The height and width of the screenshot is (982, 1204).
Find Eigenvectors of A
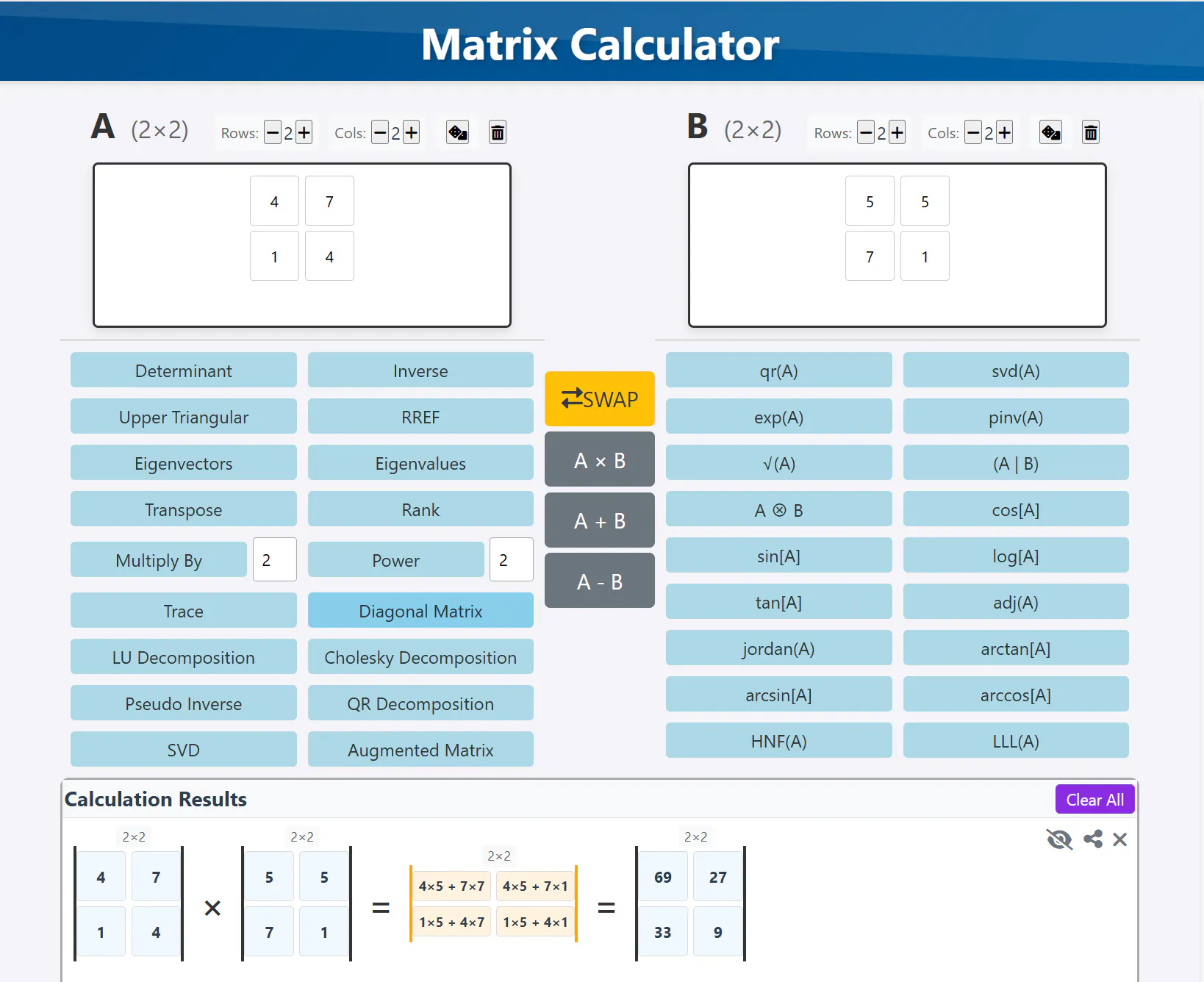coord(184,463)
